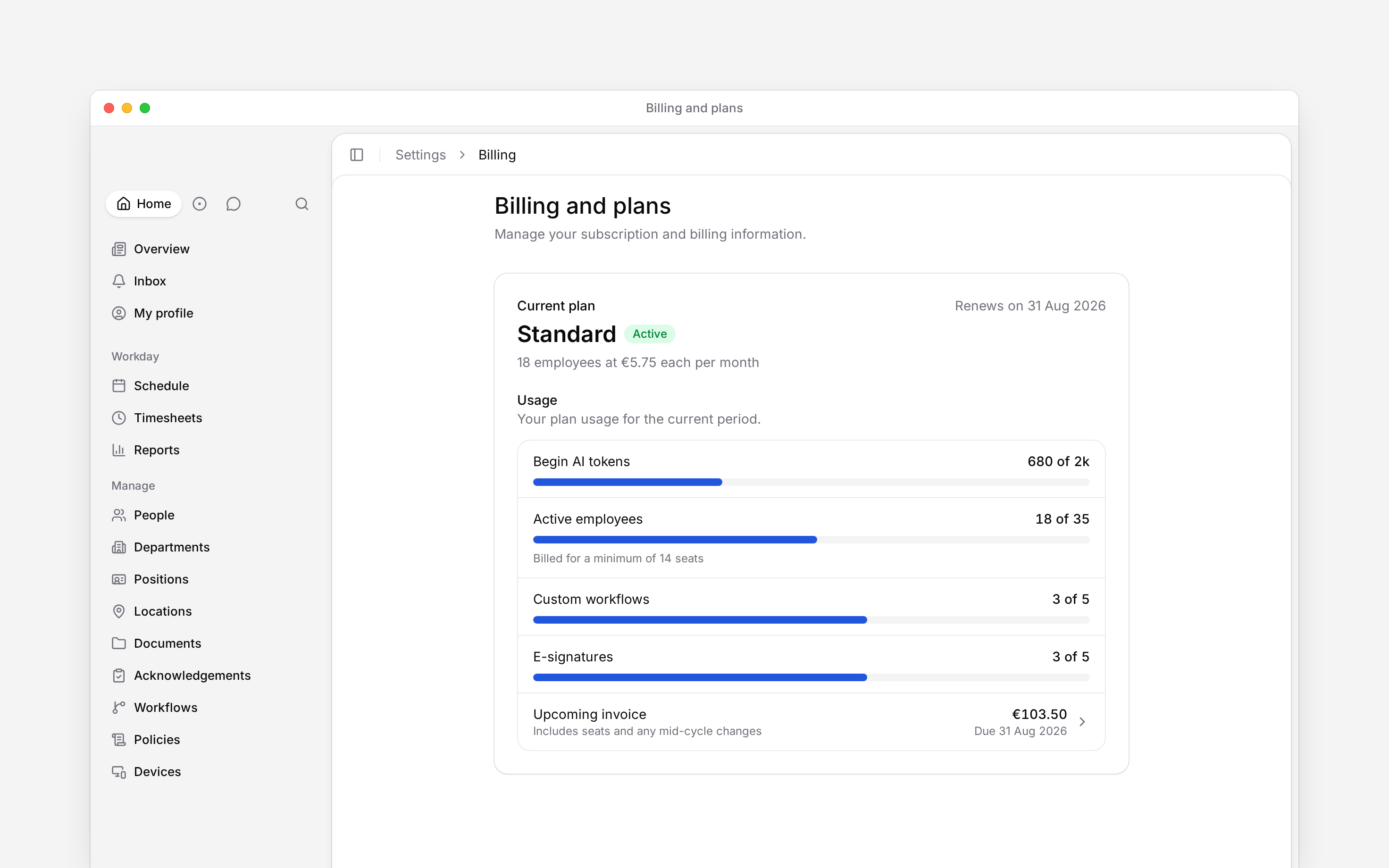1389x868 pixels.
Task: Click the Standard plan name
Action: (567, 334)
